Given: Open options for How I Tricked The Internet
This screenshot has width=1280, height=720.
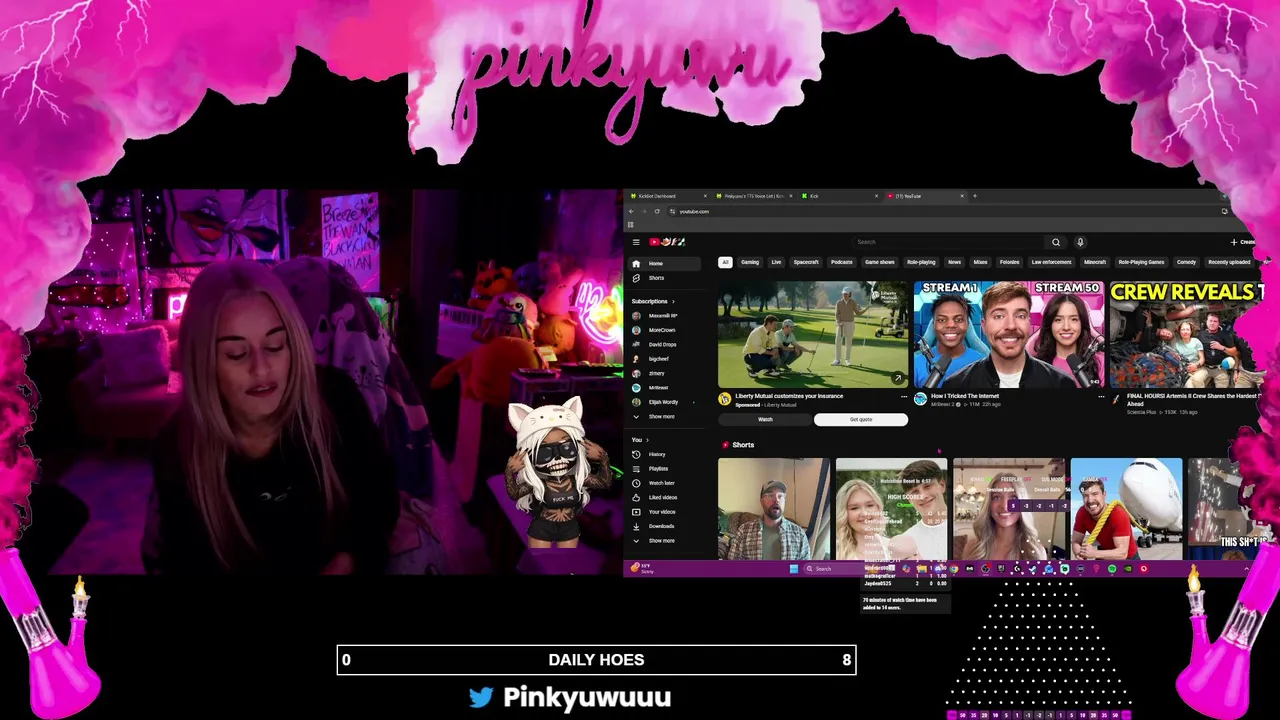Looking at the screenshot, I should click(x=1101, y=397).
